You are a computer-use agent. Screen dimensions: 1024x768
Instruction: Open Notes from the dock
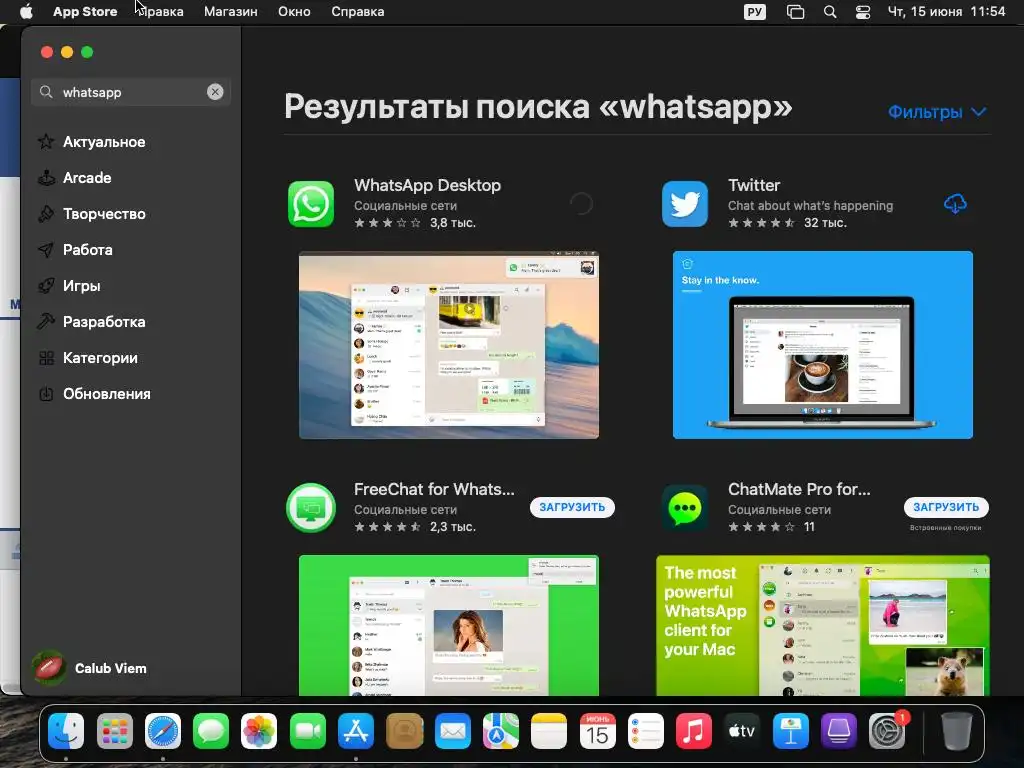[549, 731]
